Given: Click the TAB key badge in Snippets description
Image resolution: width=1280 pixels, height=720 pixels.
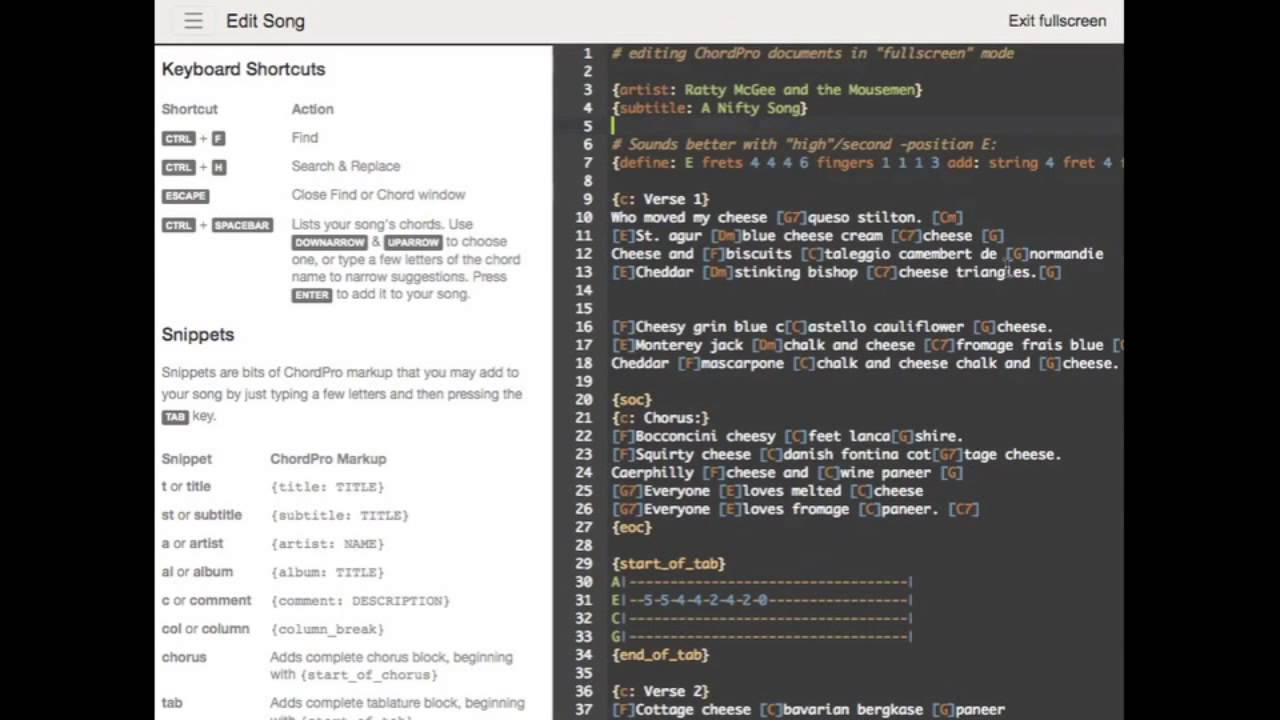Looking at the screenshot, I should pyautogui.click(x=175, y=417).
